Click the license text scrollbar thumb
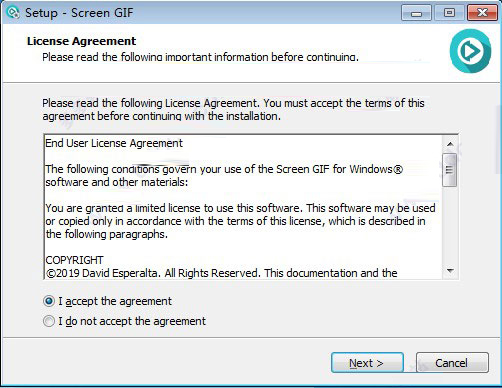Screen dimensions: 502x388 click(x=450, y=170)
